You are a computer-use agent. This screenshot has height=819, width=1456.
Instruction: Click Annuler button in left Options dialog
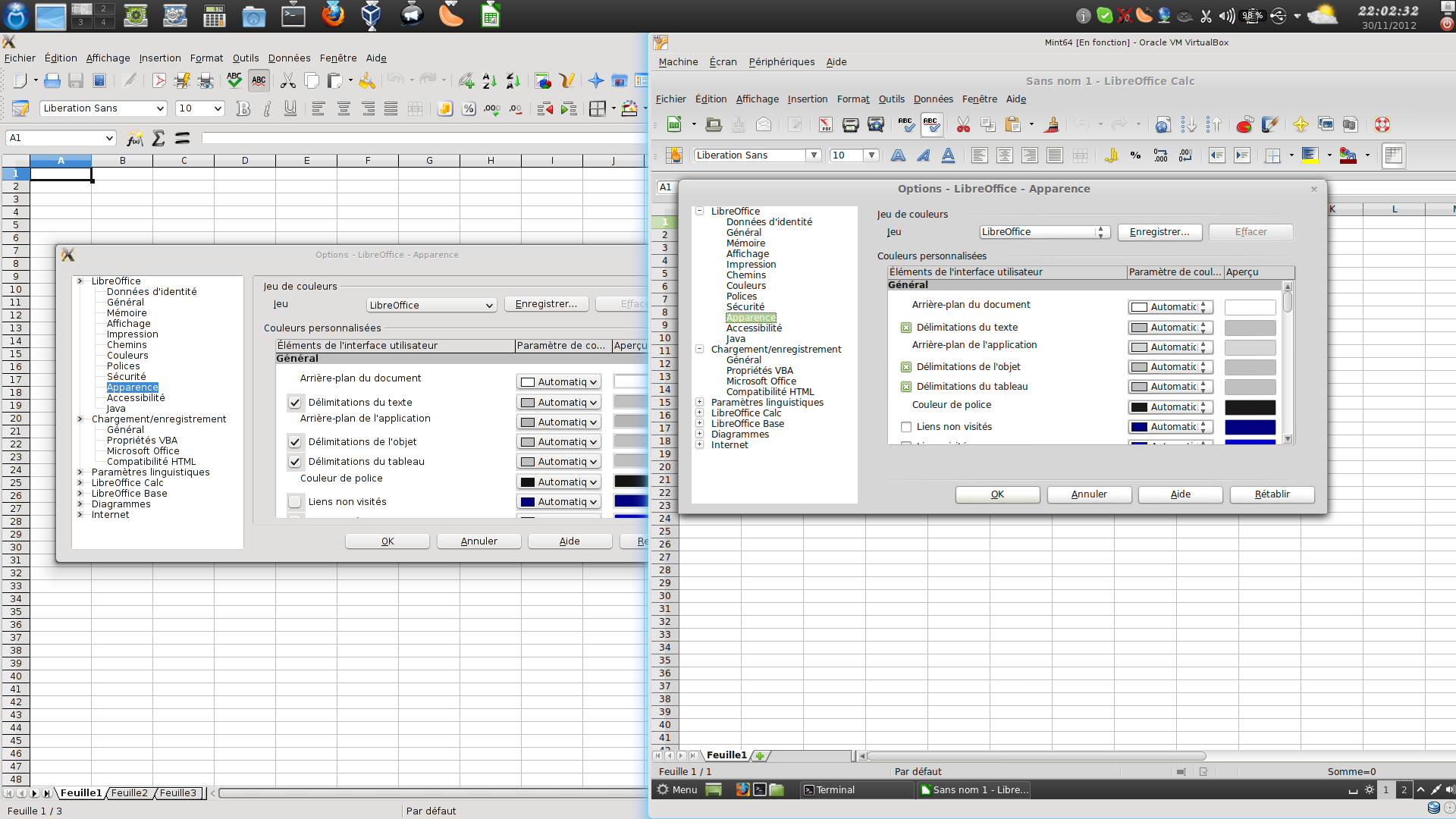point(479,541)
